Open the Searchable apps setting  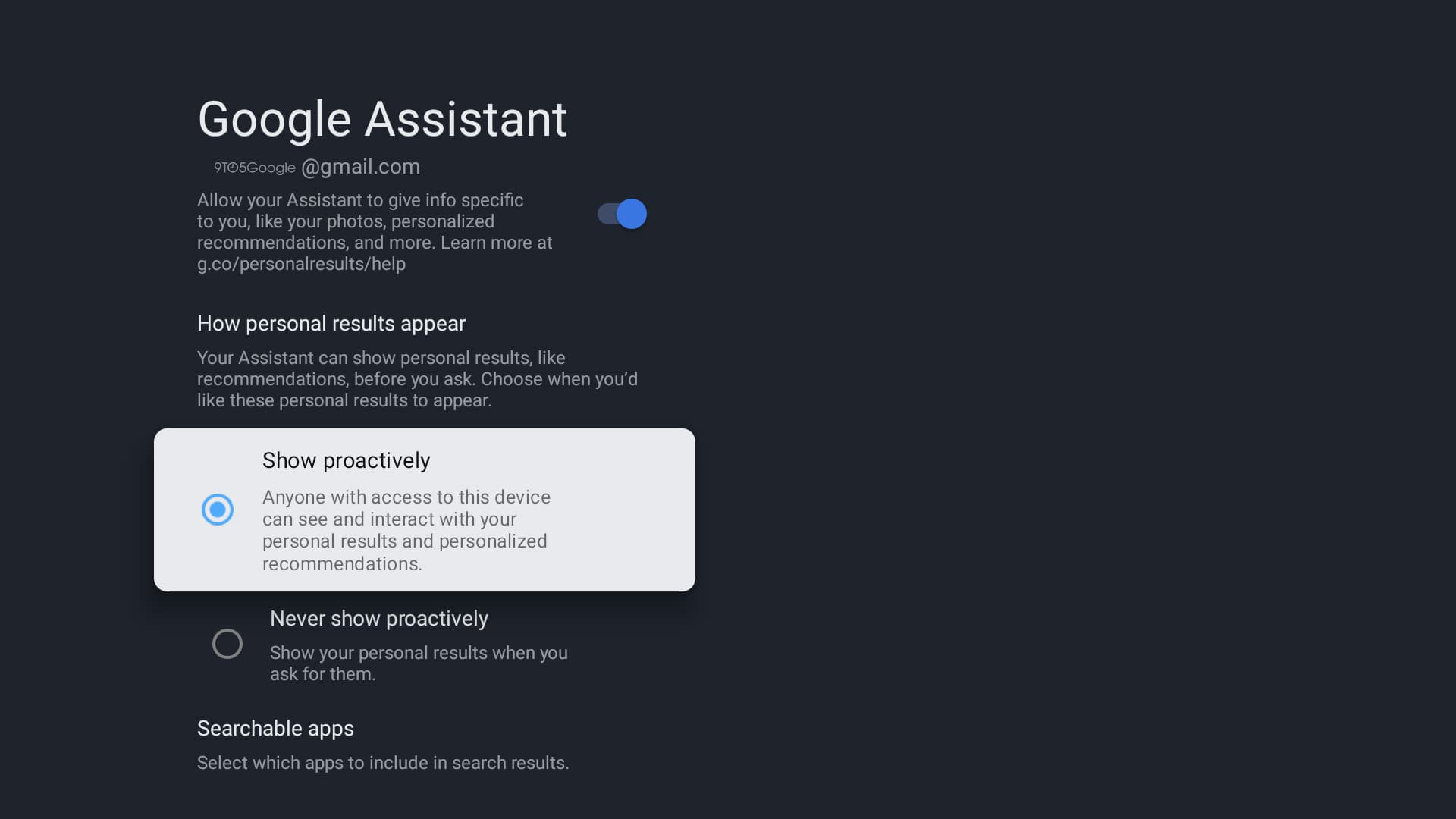click(x=275, y=728)
